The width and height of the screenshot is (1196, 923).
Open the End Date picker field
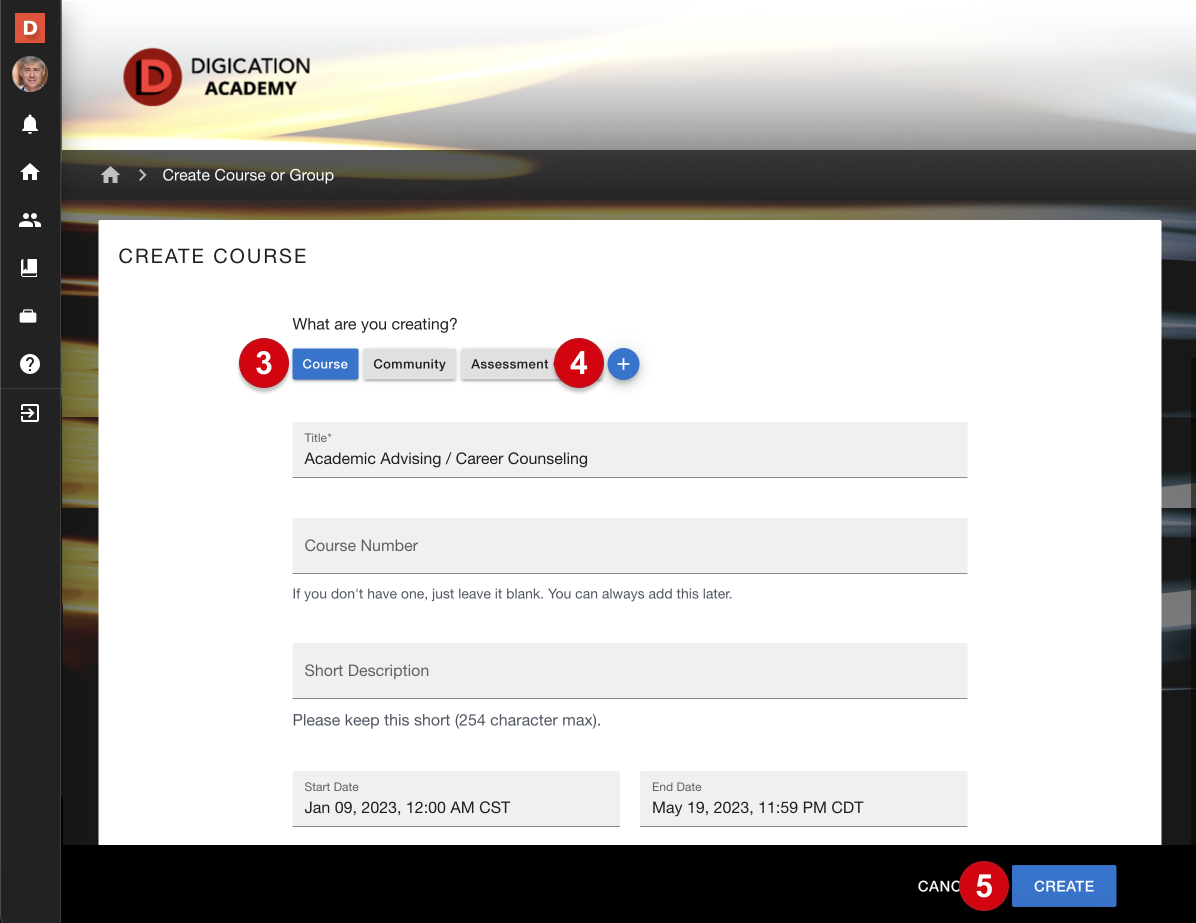pos(803,799)
